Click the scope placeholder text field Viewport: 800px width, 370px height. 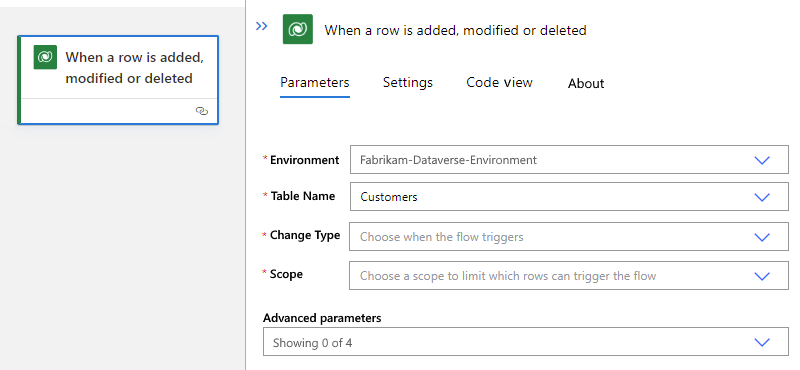[569, 276]
